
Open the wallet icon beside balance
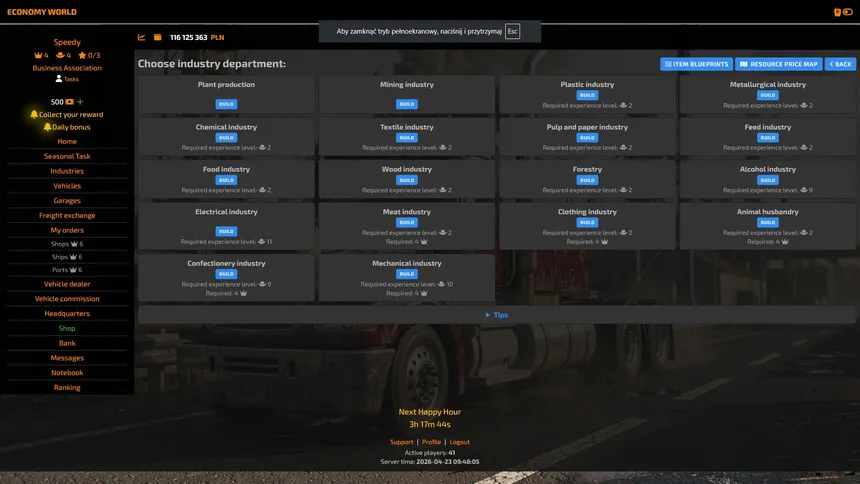(157, 37)
